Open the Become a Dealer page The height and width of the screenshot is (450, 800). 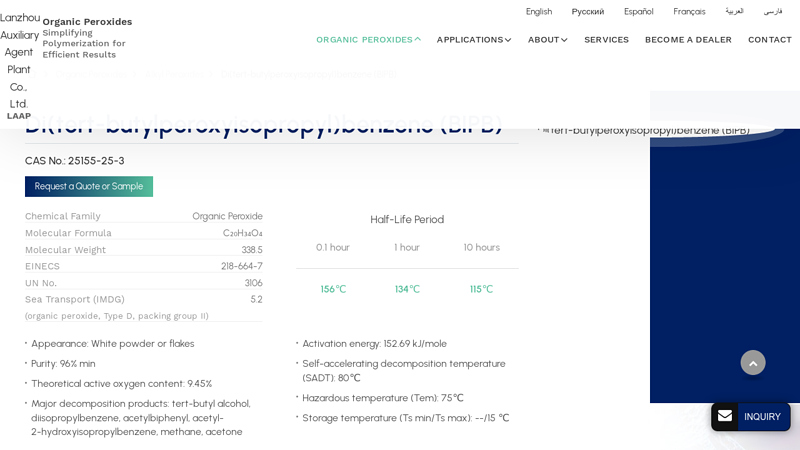point(688,40)
